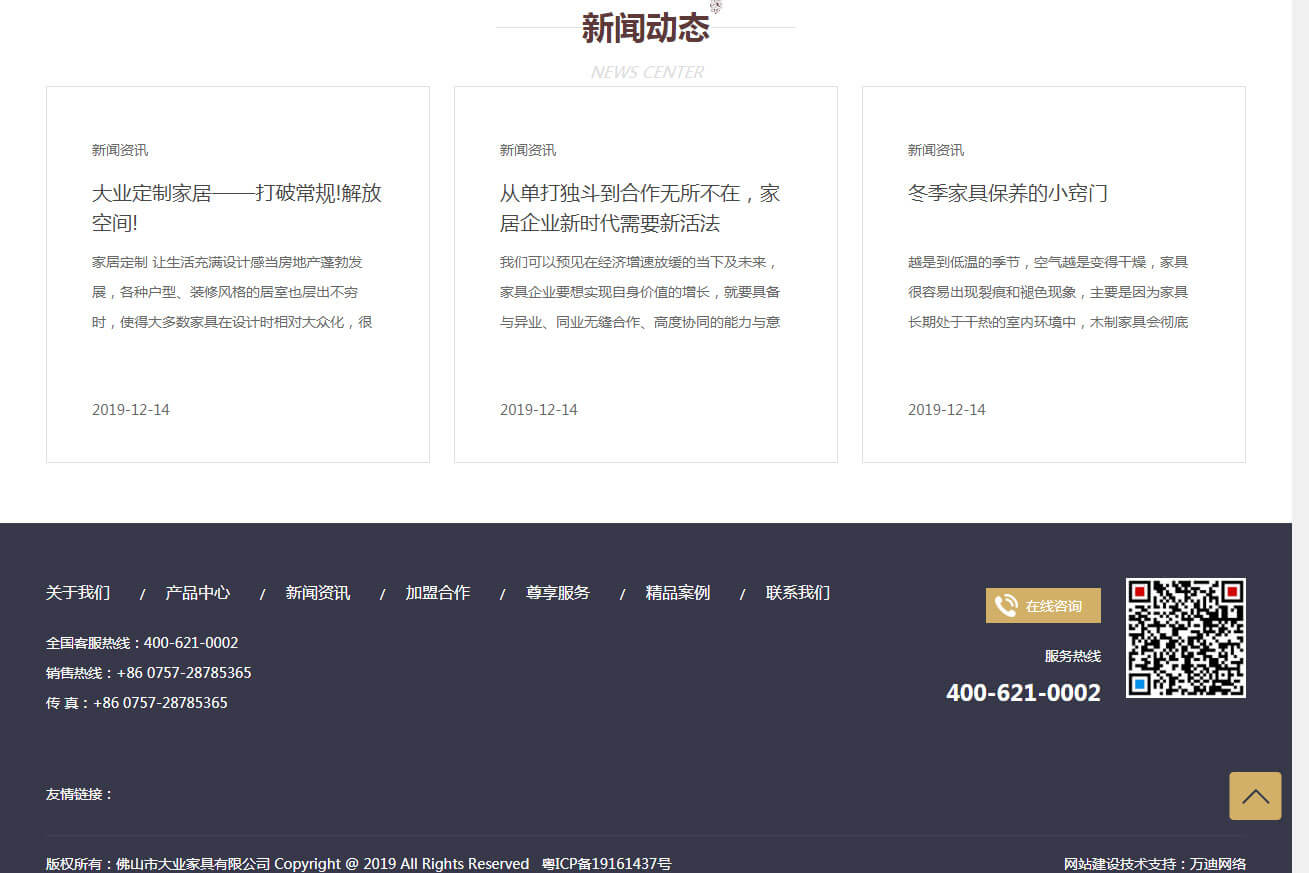Open 精品案例 footer link

[678, 593]
